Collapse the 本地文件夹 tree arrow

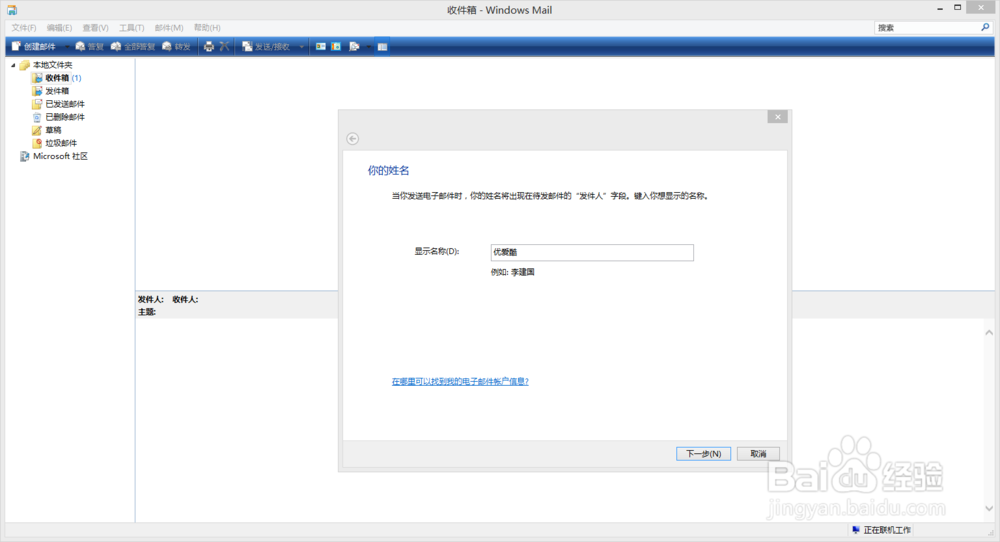[13, 65]
